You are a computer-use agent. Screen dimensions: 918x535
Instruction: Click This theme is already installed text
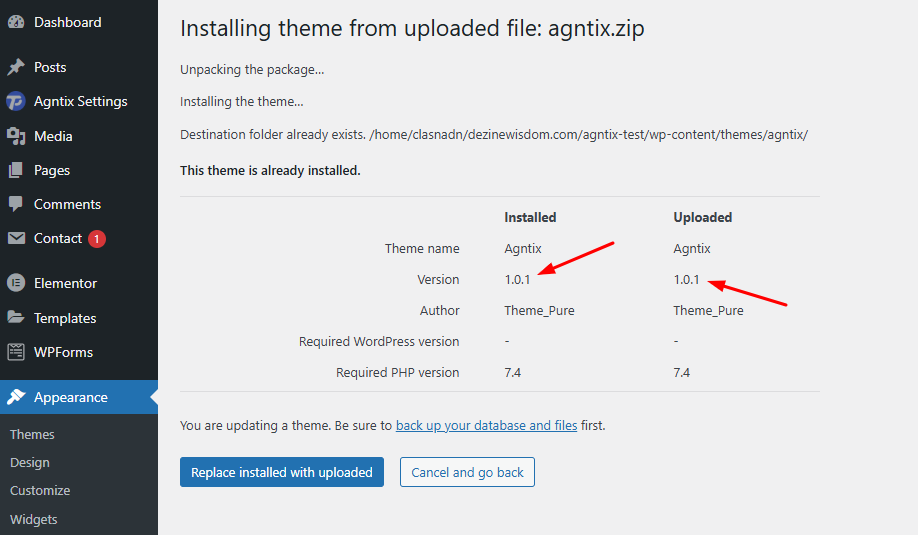[270, 170]
